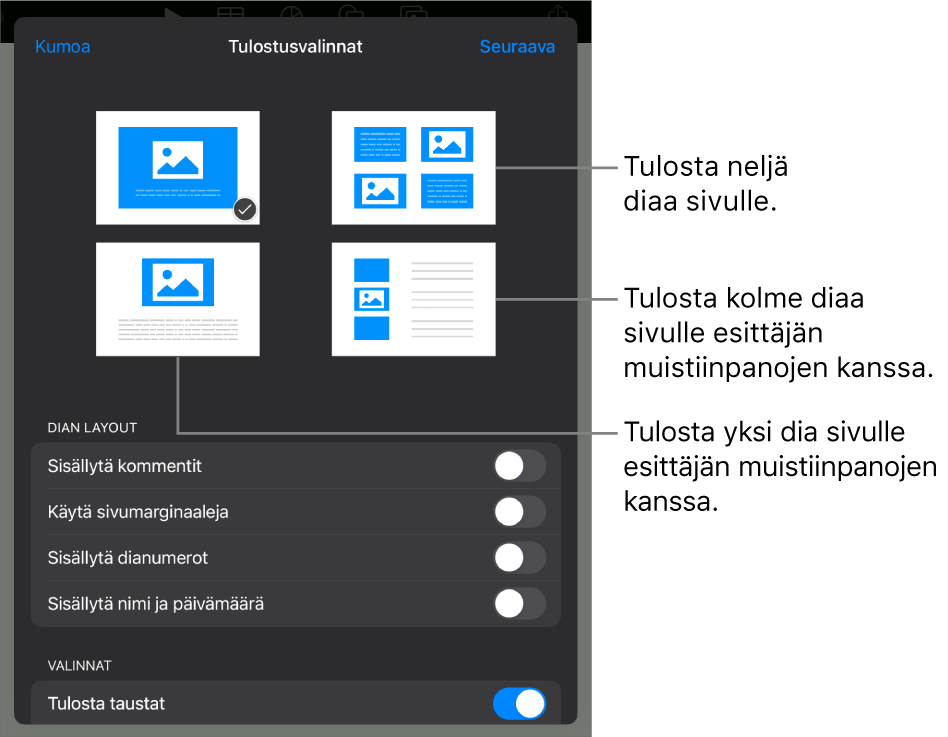Click the Sisällytä dianumerot label
The height and width of the screenshot is (737, 948).
tap(128, 558)
